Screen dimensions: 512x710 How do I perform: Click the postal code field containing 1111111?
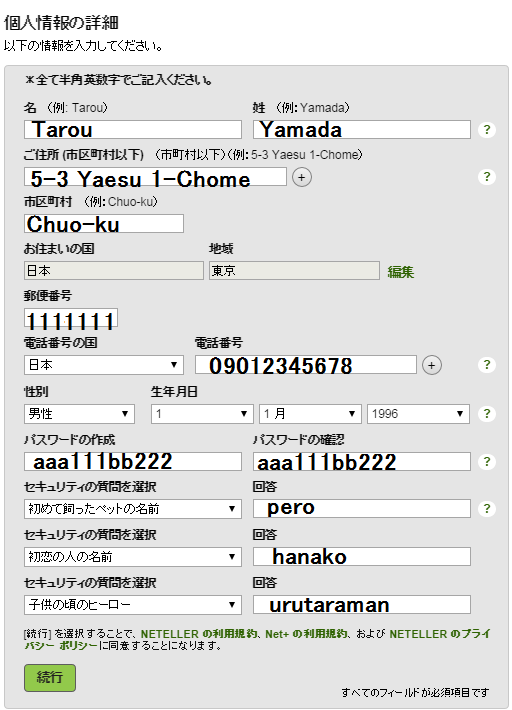pyautogui.click(x=71, y=318)
